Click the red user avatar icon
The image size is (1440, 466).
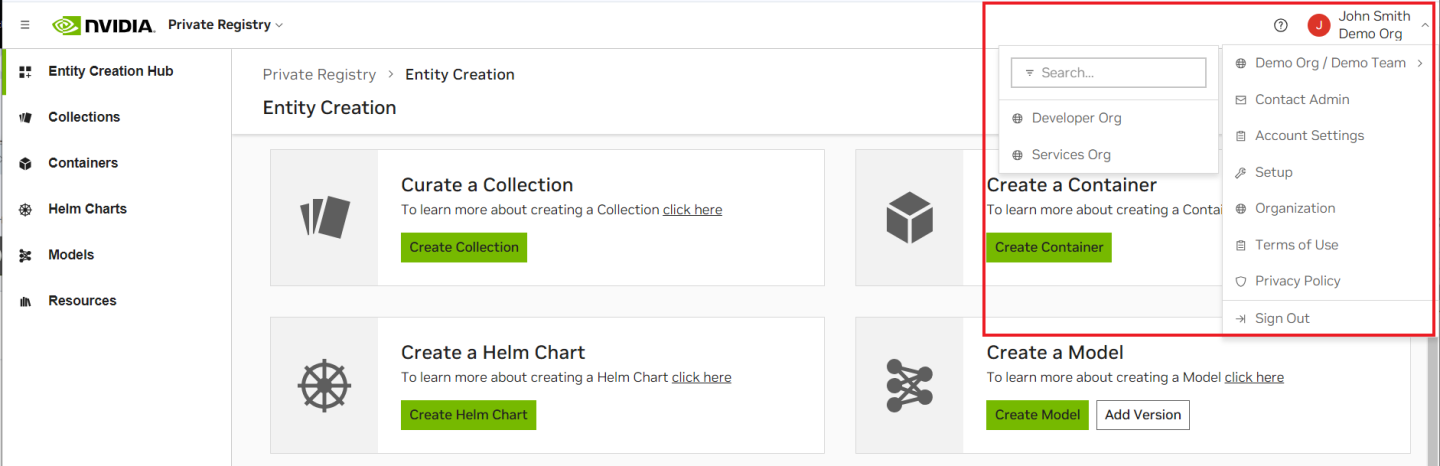1319,25
